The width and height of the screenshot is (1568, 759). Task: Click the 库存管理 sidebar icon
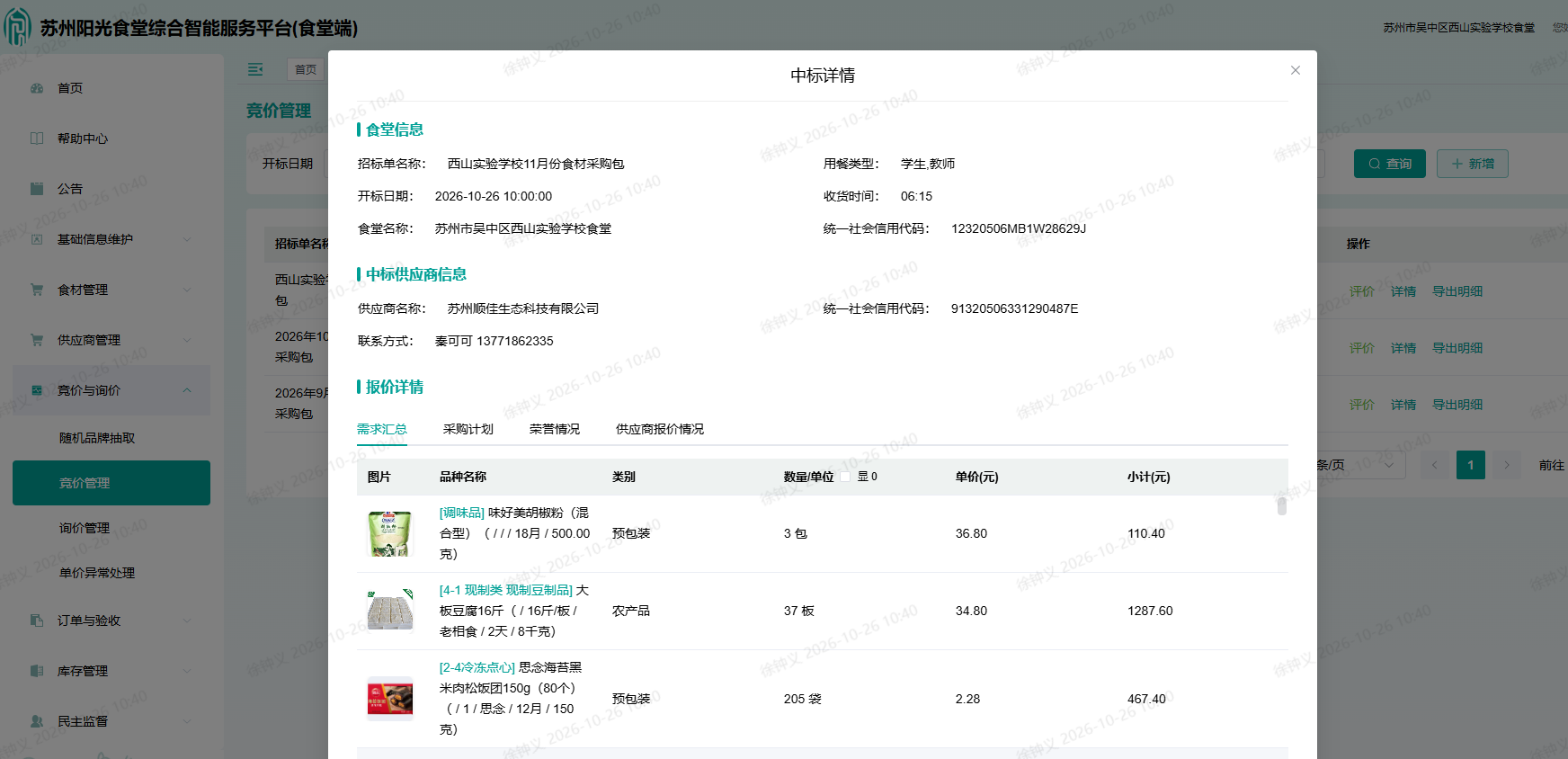(37, 671)
